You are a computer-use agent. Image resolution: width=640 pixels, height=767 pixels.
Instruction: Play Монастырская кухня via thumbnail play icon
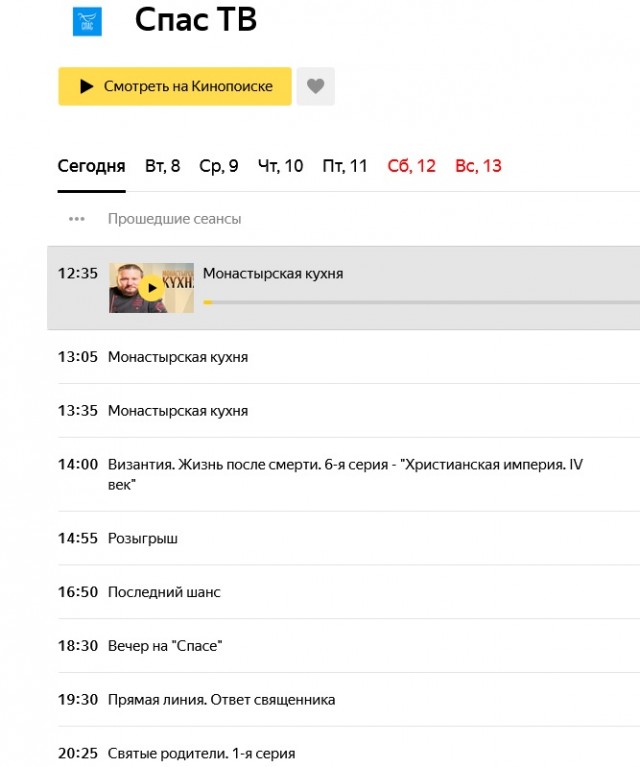click(151, 288)
